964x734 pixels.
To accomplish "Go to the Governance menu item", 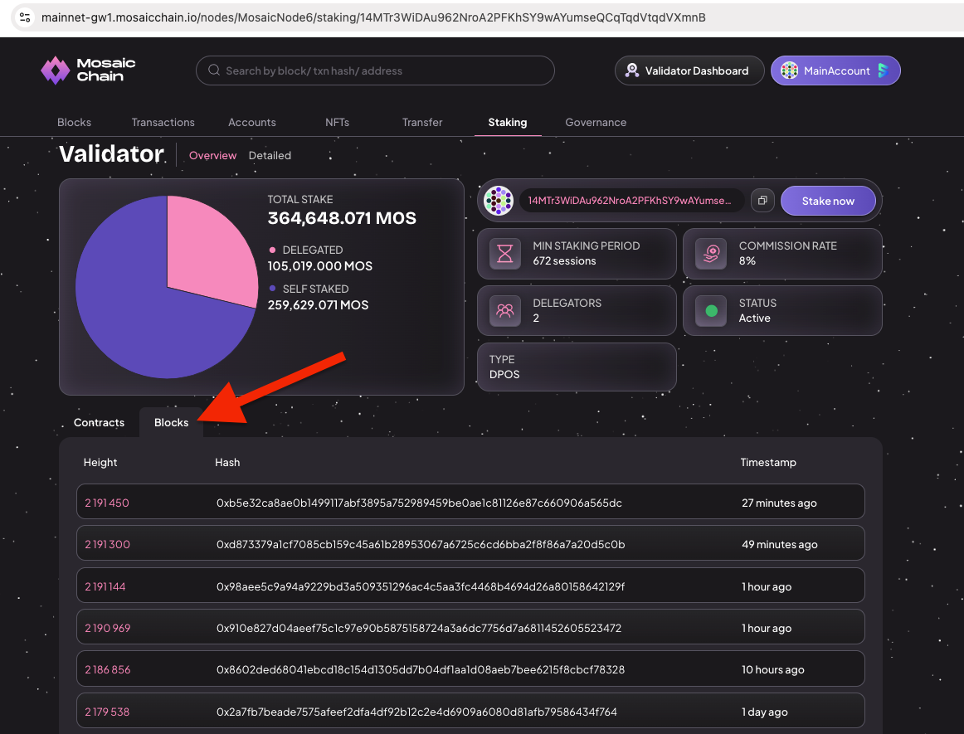I will click(x=596, y=122).
